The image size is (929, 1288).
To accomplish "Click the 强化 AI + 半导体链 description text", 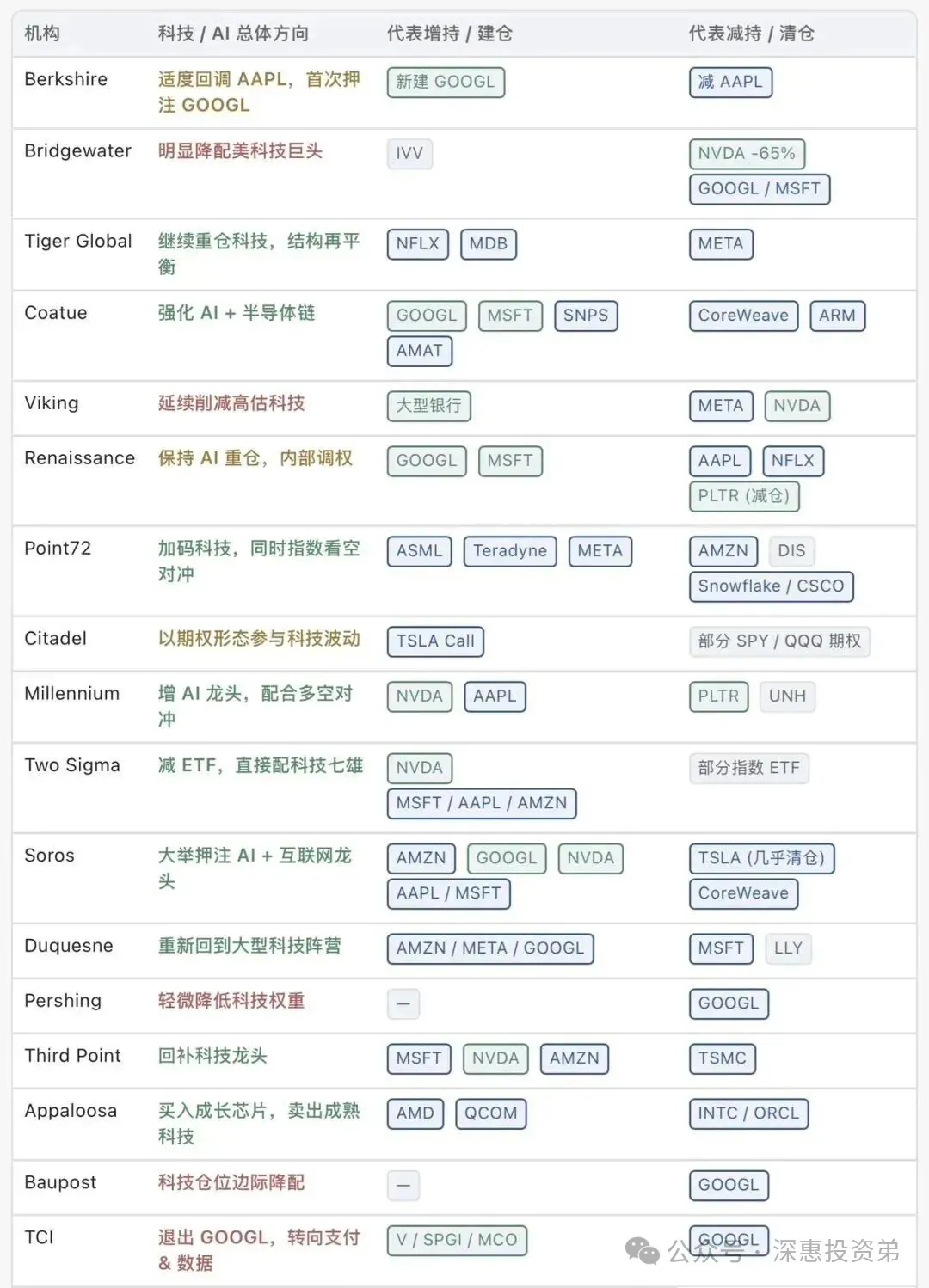I will pyautogui.click(x=237, y=313).
